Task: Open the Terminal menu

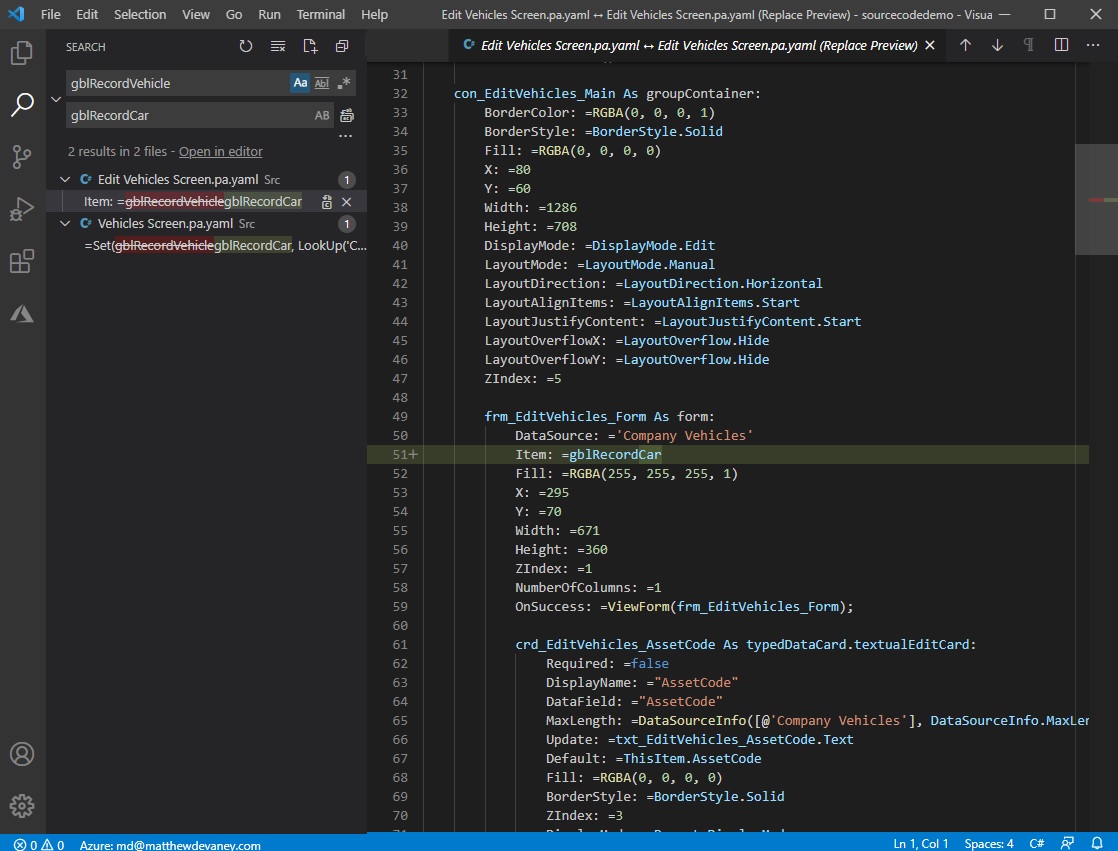Action: [x=320, y=14]
